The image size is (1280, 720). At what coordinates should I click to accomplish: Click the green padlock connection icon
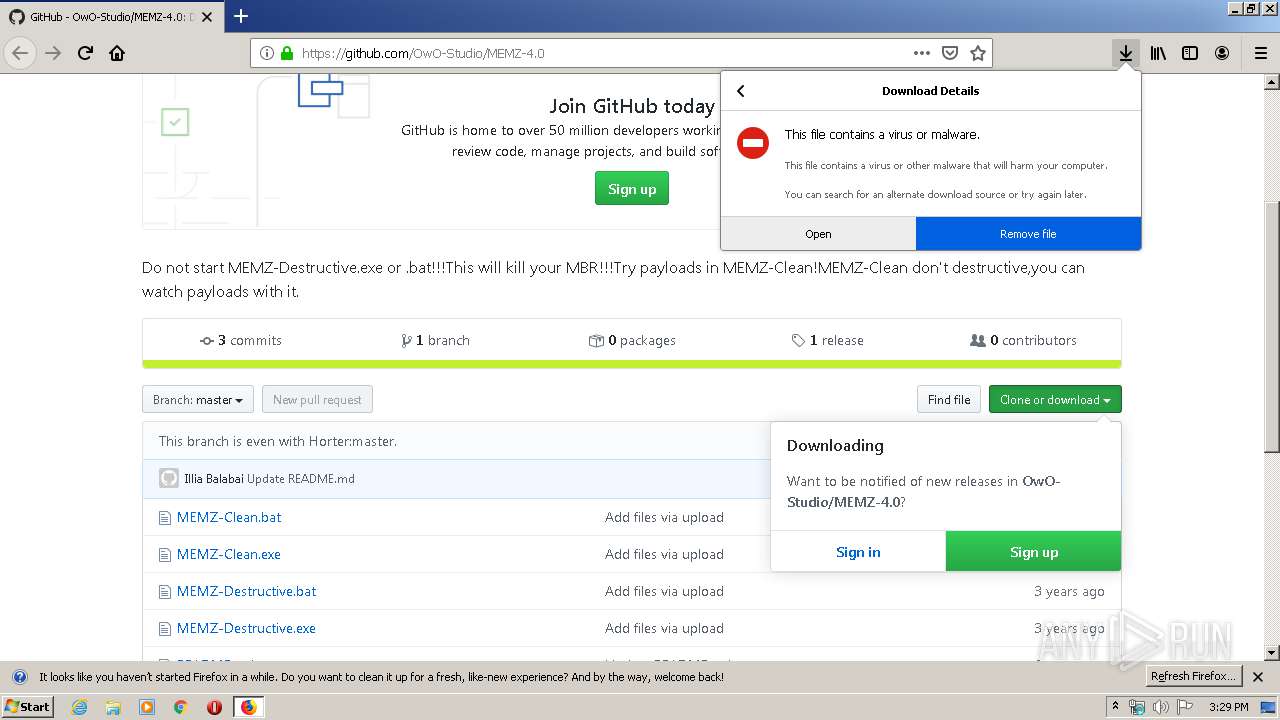pos(287,53)
